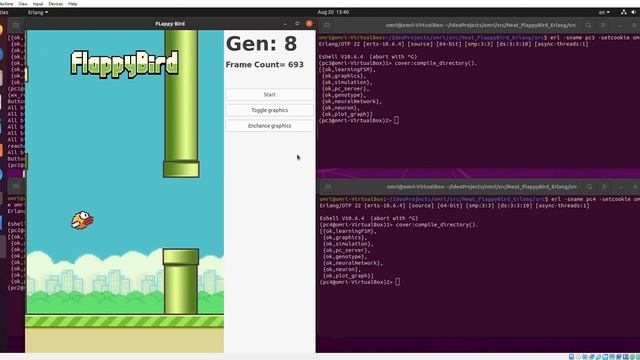The width and height of the screenshot is (640, 360).
Task: Click new tab icon of lower-left background terminal
Action: (16, 187)
